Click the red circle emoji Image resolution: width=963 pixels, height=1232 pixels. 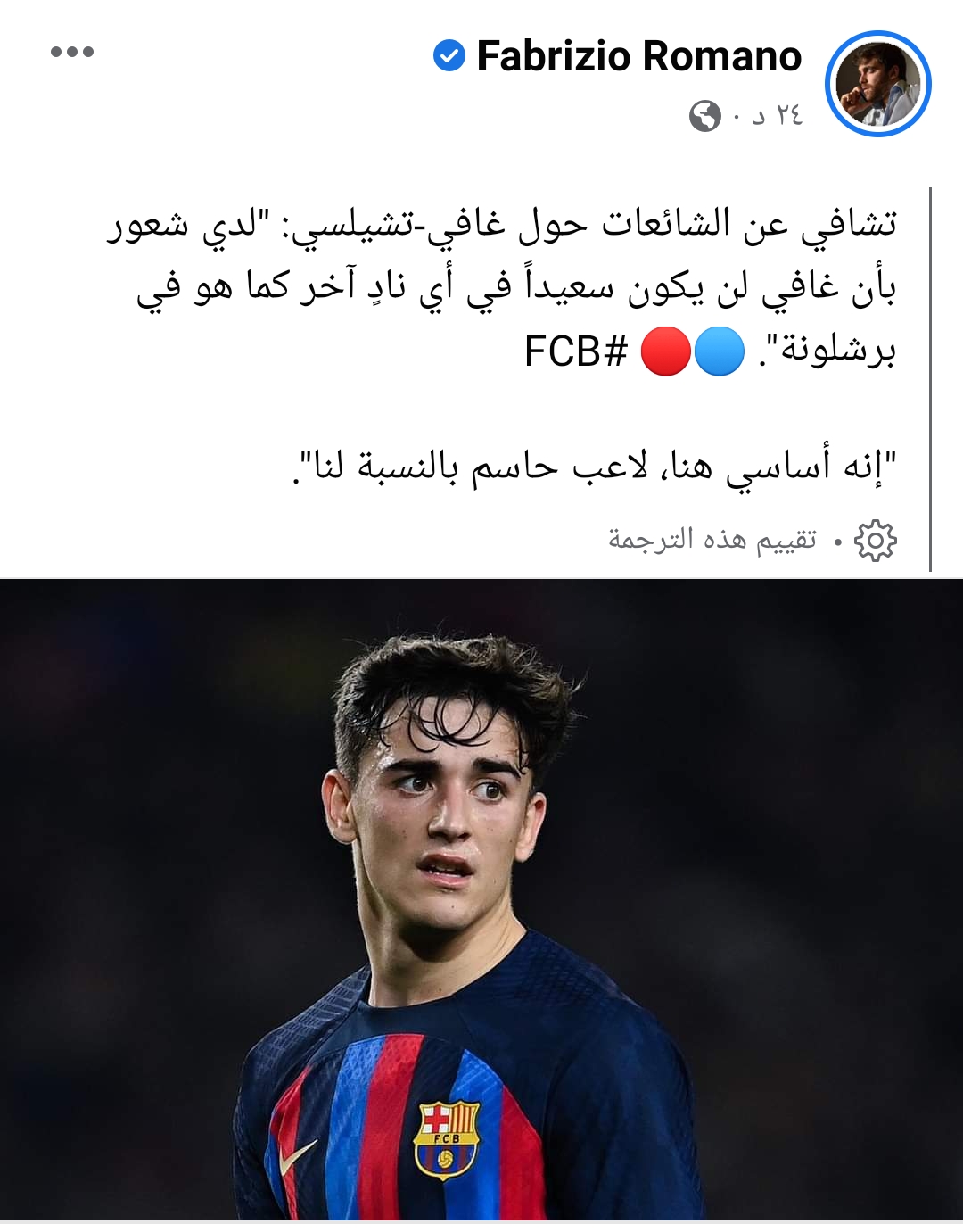coord(666,351)
